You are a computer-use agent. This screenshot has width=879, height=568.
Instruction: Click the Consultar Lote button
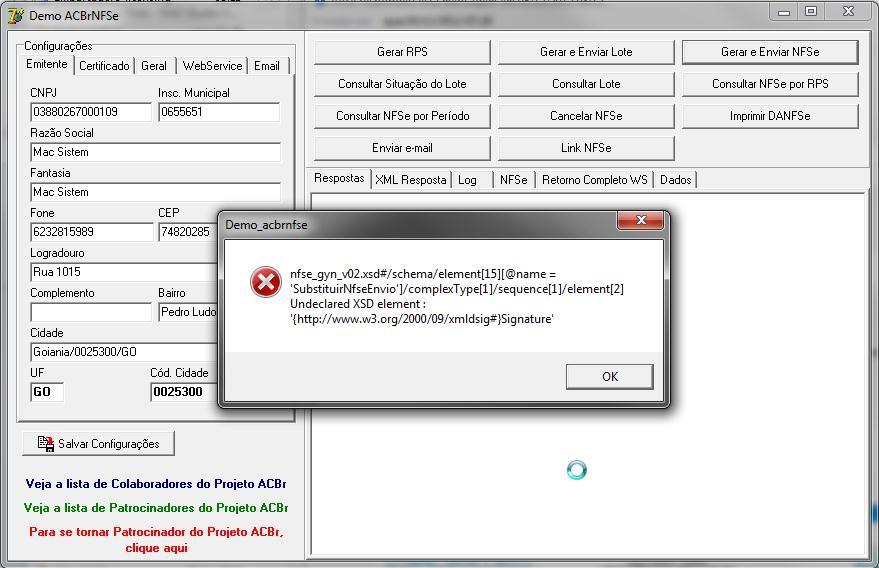point(586,84)
